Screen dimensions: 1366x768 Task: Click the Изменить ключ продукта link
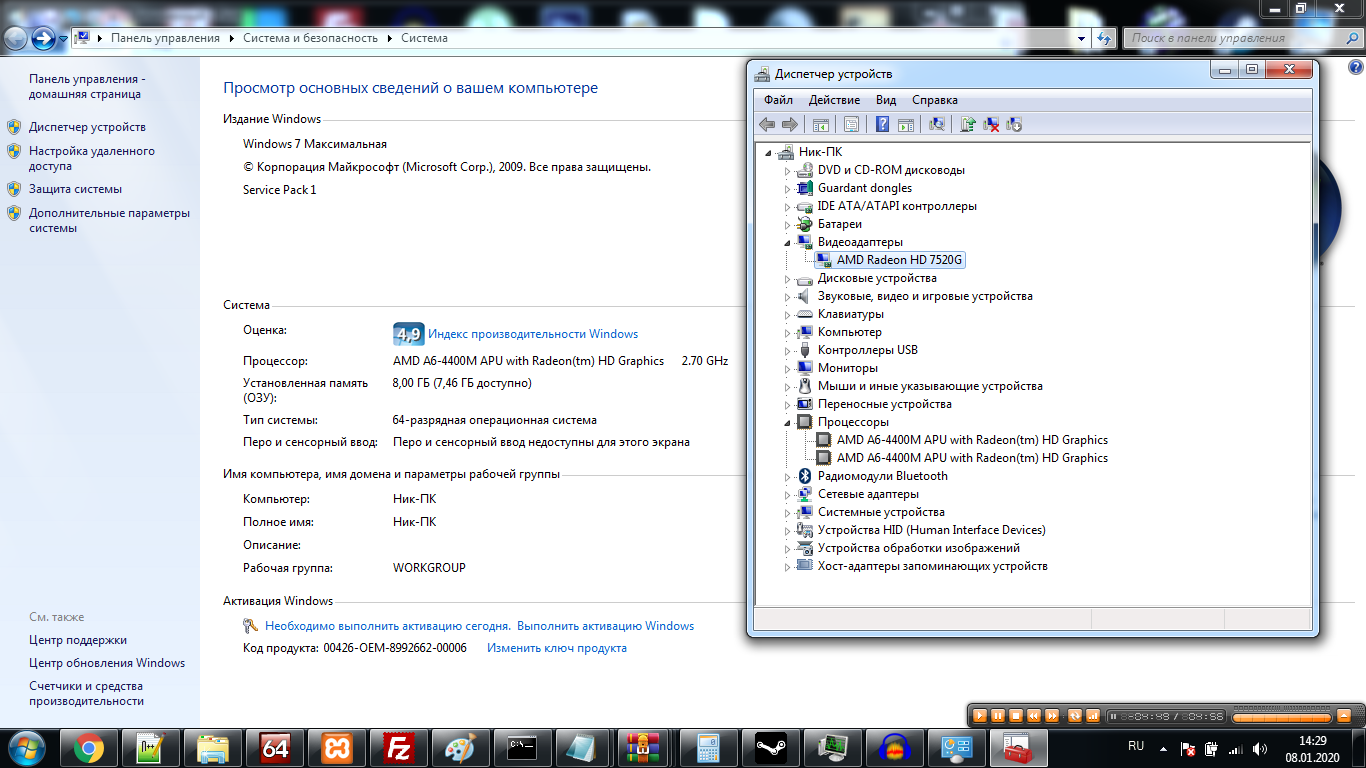click(556, 648)
